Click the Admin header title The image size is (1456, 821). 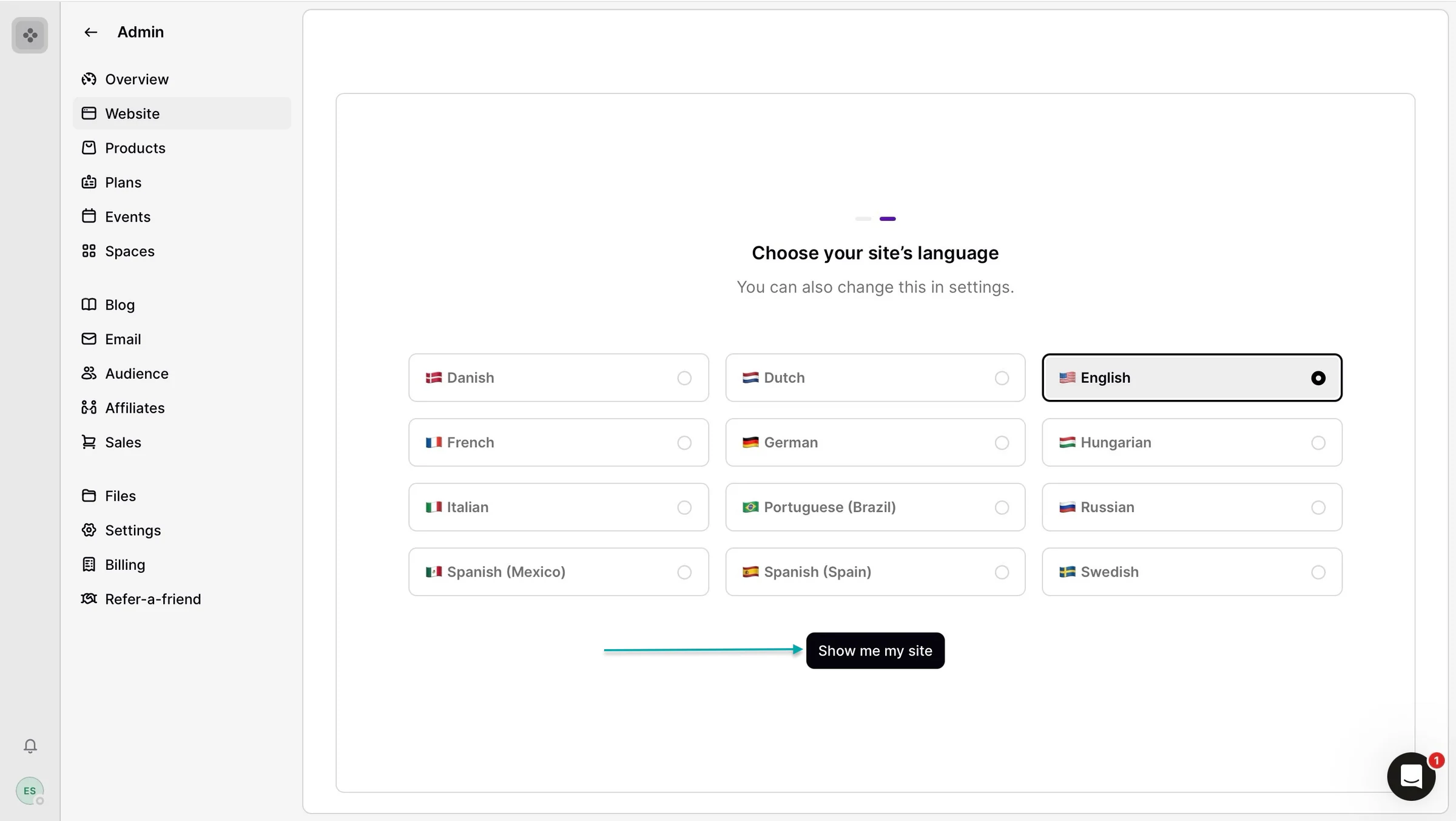140,32
